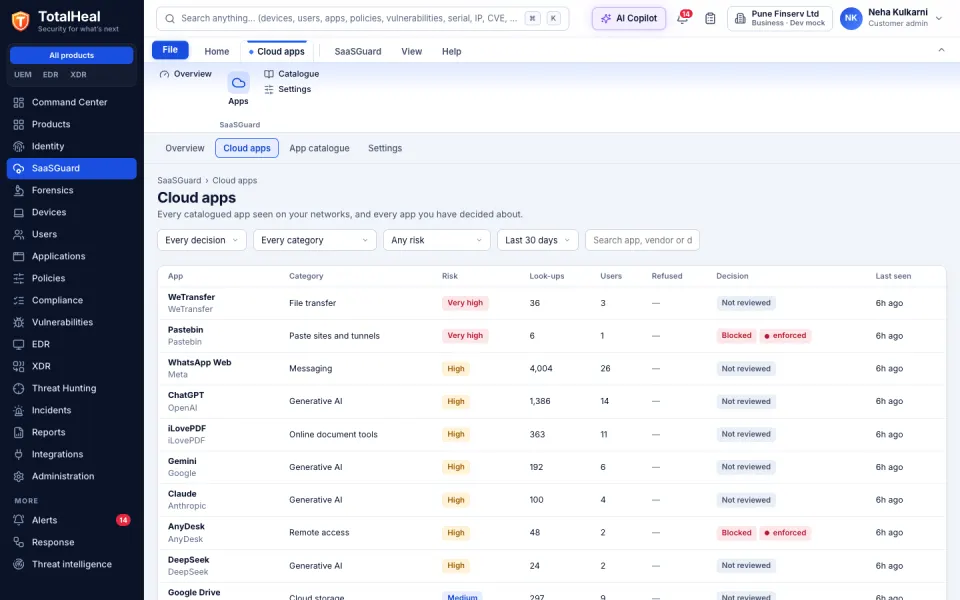Viewport: 960px width, 600px height.
Task: Go to Identity section
Action: pyautogui.click(x=72, y=146)
